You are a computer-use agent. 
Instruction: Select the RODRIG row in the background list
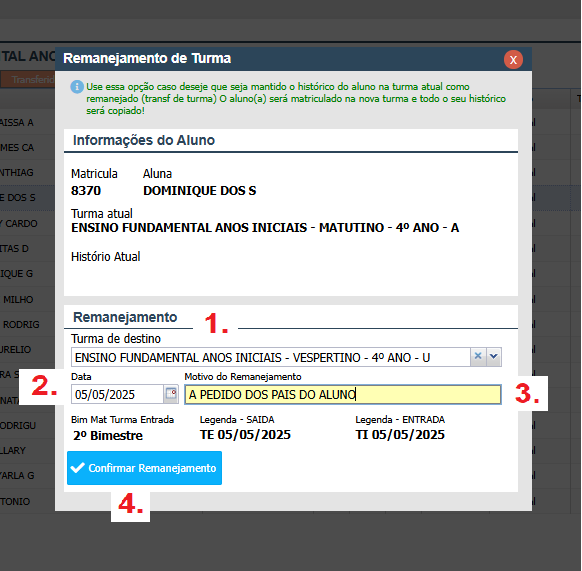pos(27,324)
